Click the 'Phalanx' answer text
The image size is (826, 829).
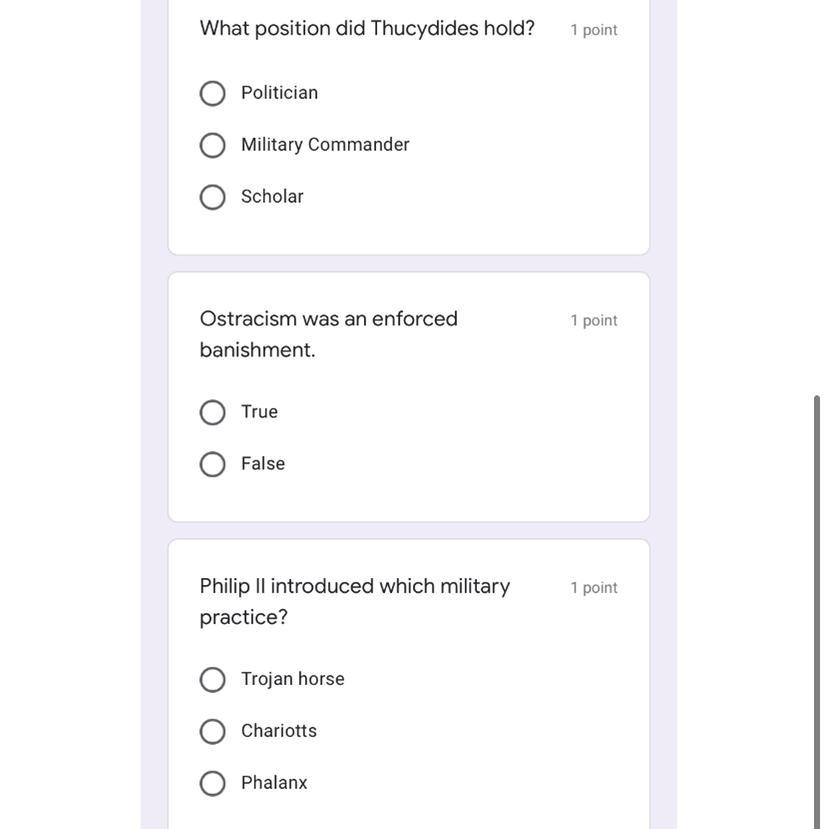(x=274, y=784)
